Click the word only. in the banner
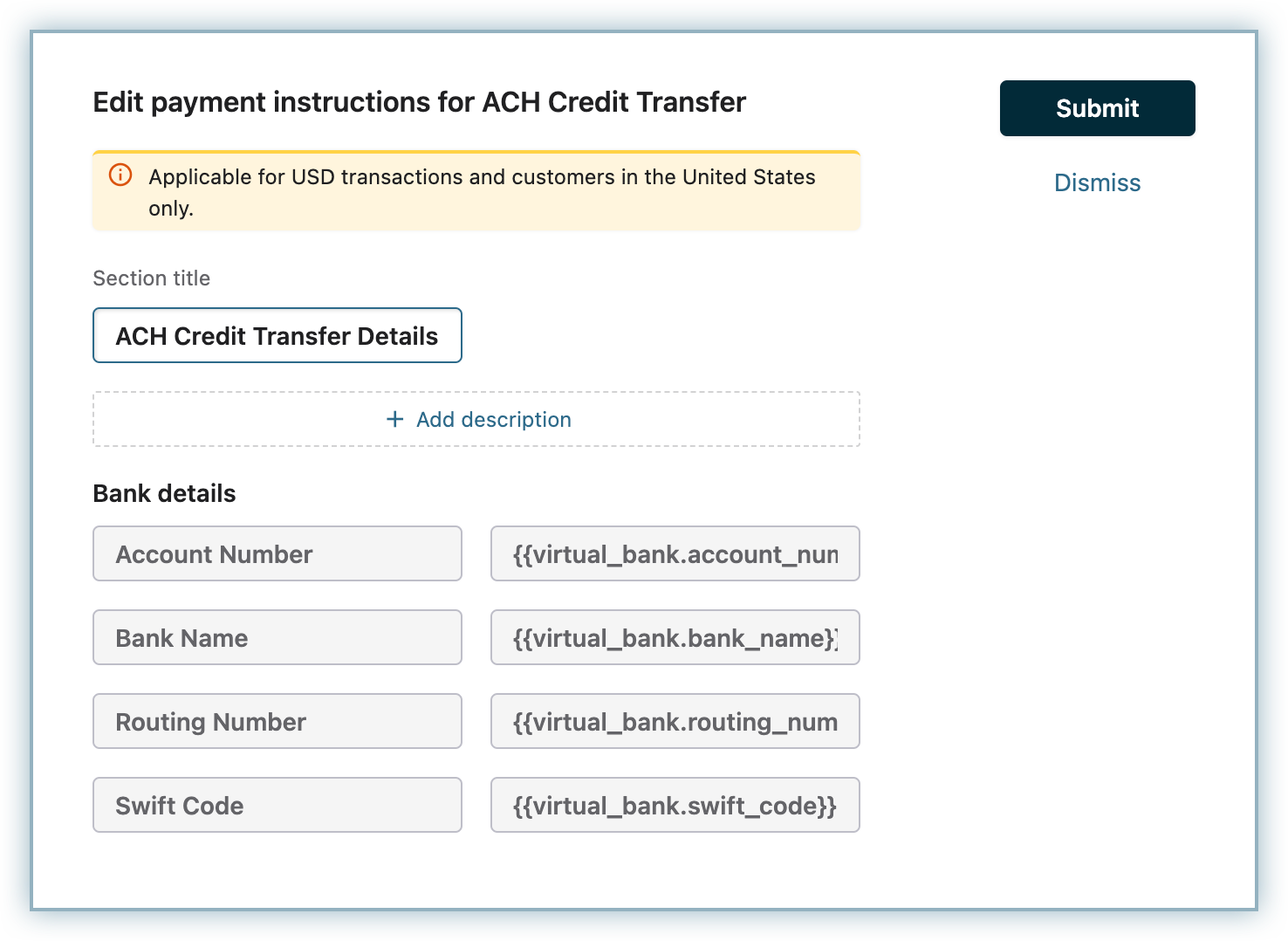 pos(171,209)
